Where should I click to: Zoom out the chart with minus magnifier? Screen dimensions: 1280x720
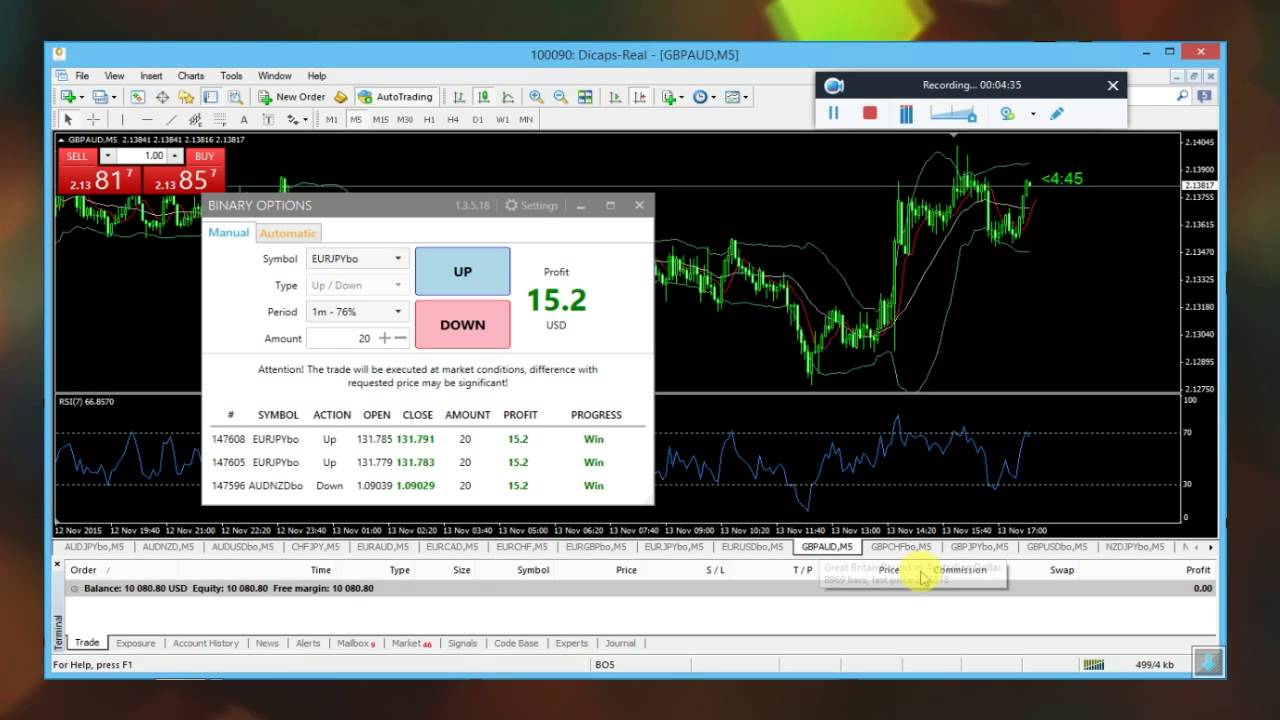coord(560,97)
